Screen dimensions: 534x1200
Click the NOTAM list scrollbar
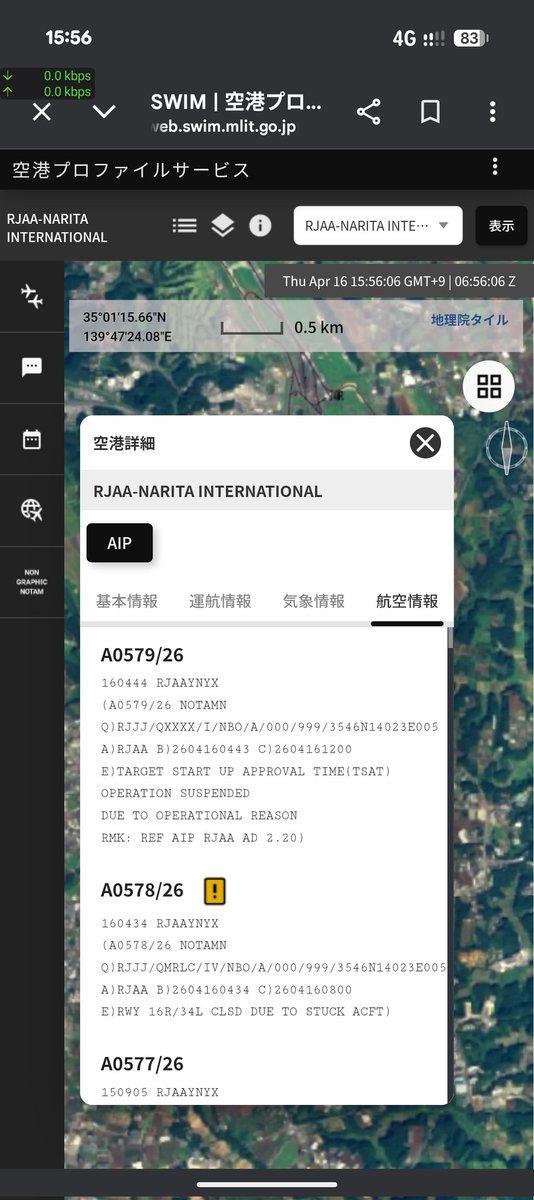(x=450, y=640)
